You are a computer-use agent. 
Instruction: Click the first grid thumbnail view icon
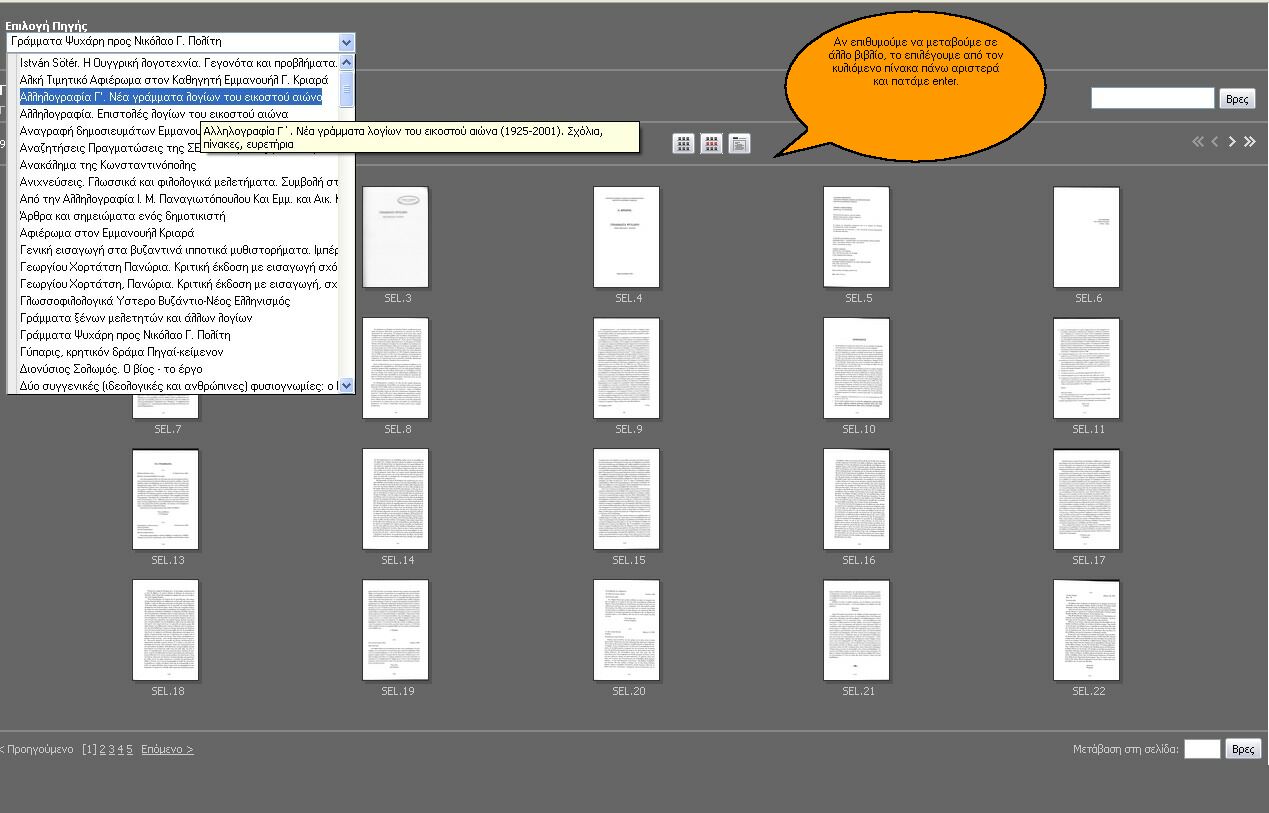click(x=683, y=144)
